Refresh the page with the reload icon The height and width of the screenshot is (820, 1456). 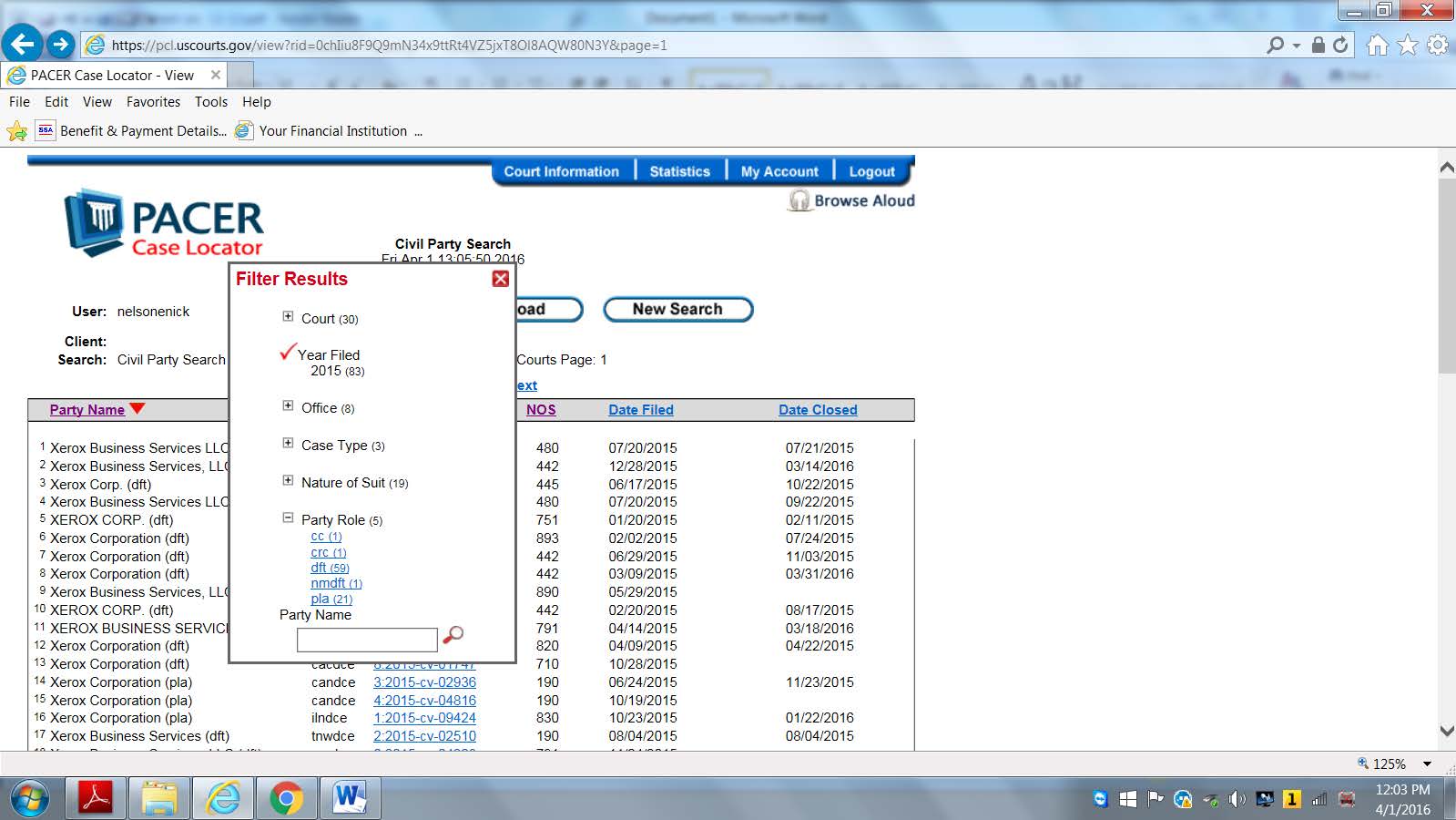1340,45
